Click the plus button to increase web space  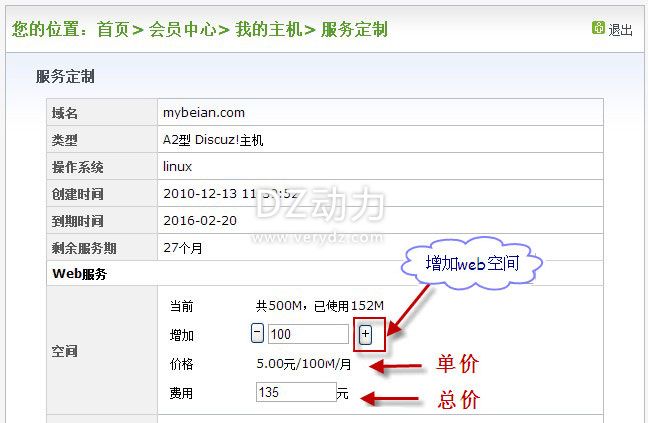(x=365, y=335)
